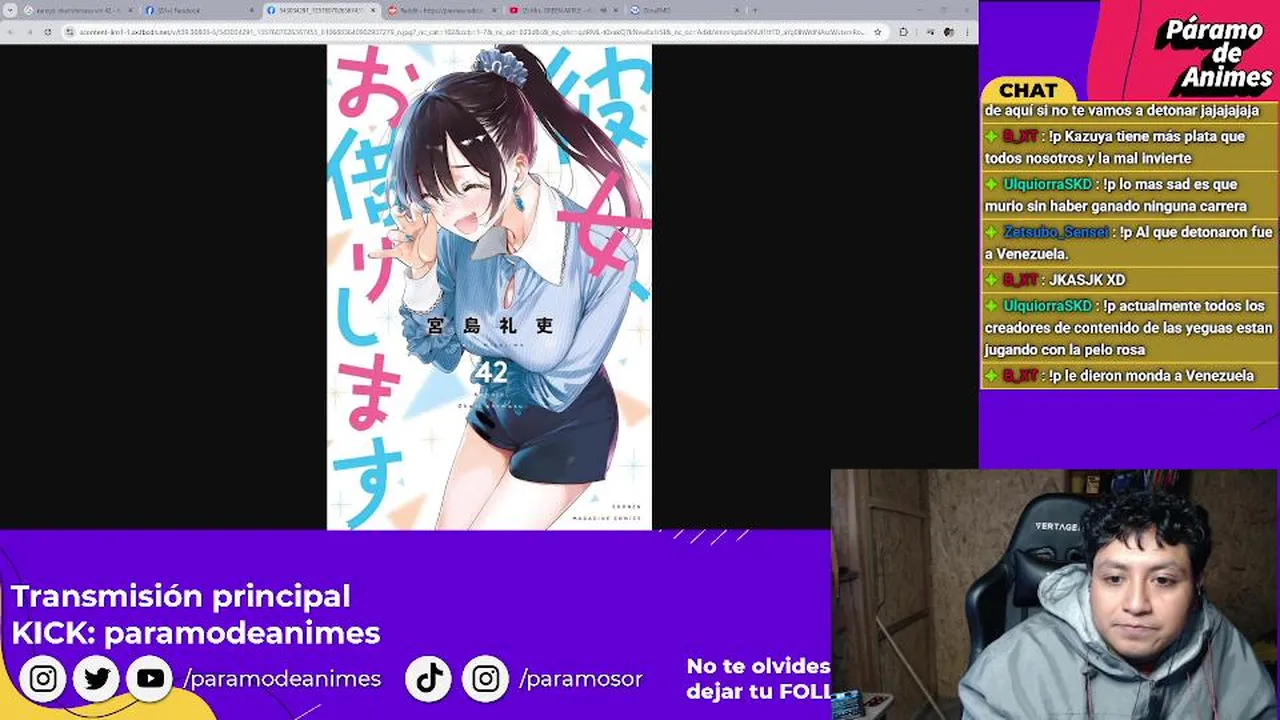The height and width of the screenshot is (720, 1280).
Task: Click 'No te olvides dejar tu FOLL' text
Action: coord(758,678)
